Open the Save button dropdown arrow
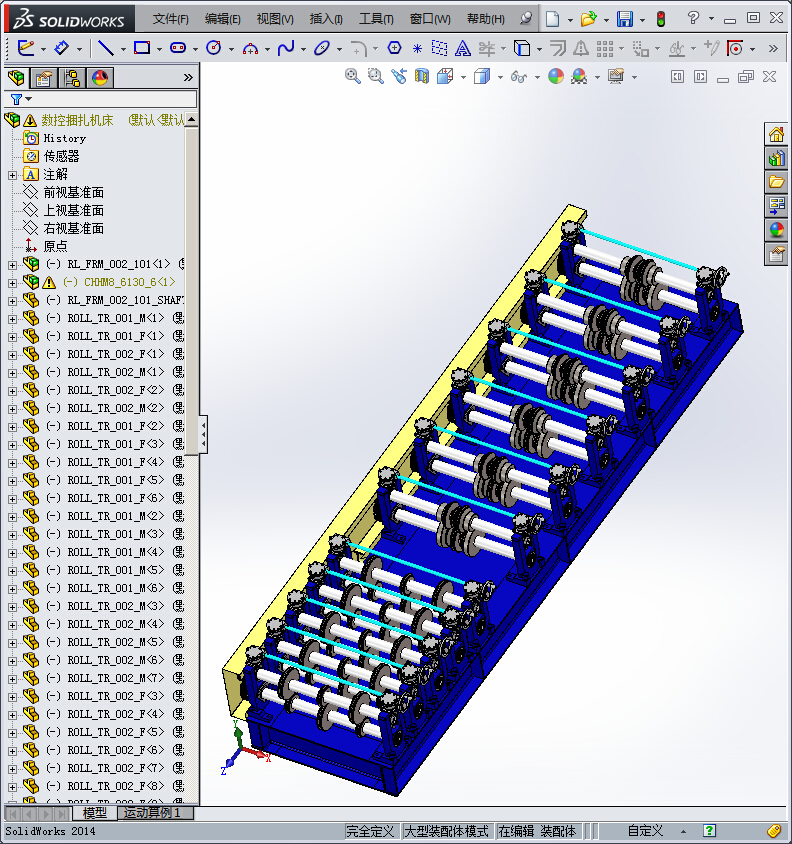 click(642, 20)
